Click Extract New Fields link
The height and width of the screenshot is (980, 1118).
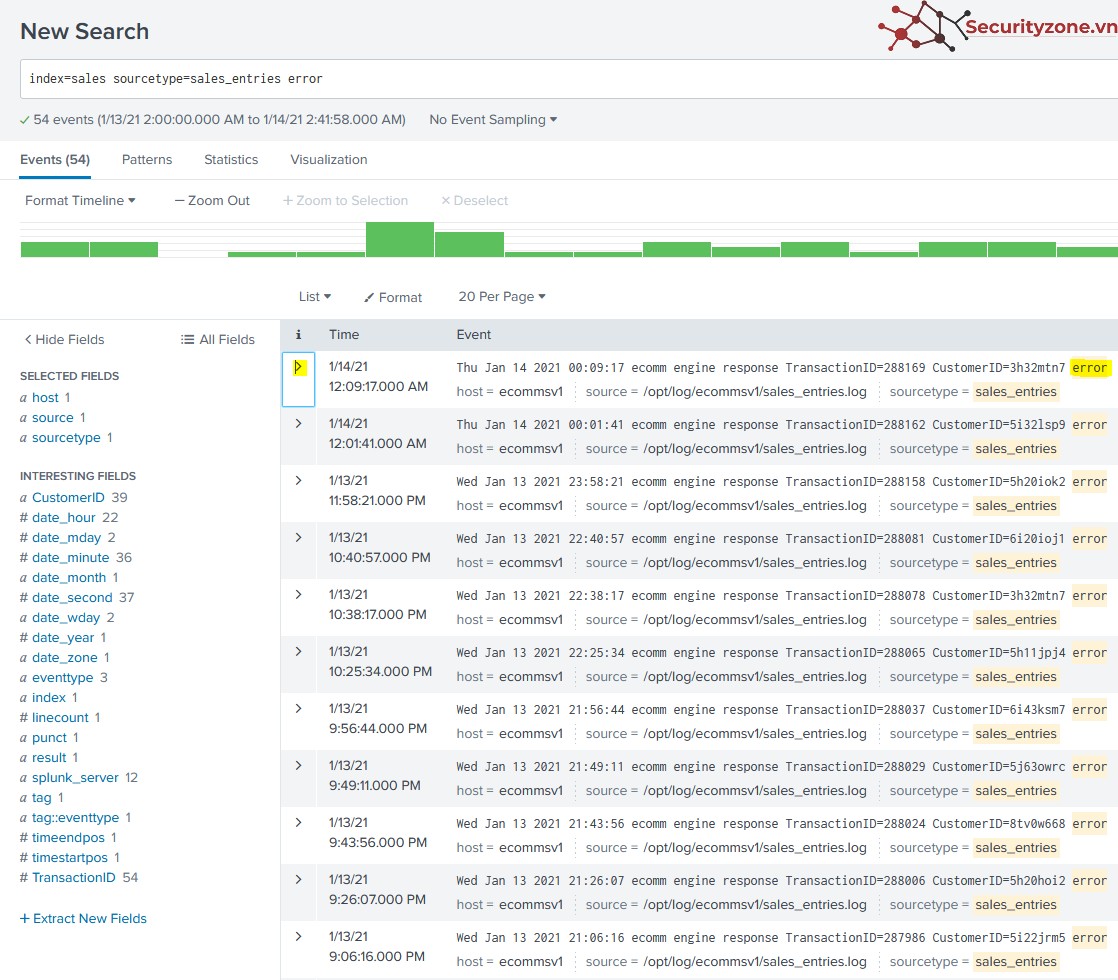[83, 919]
